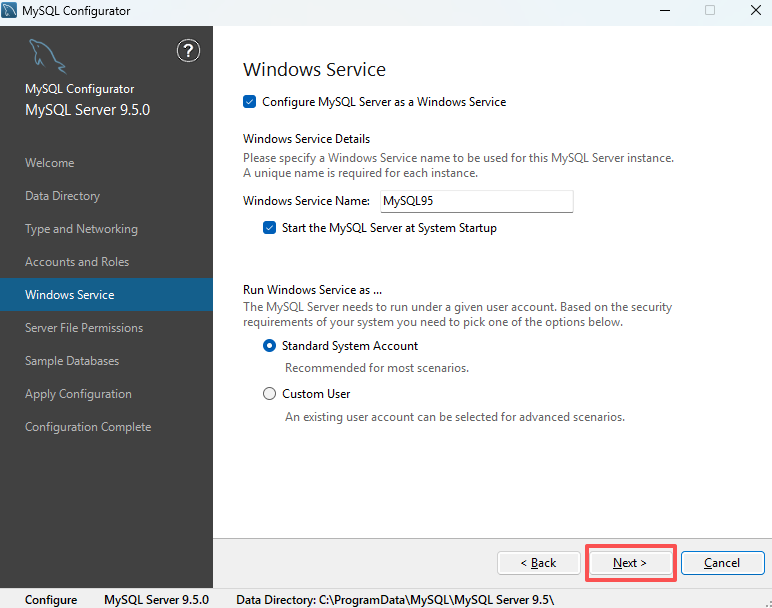Viewport: 772px width, 608px height.
Task: Minimize the MySQL Configurator window
Action: coord(665,10)
